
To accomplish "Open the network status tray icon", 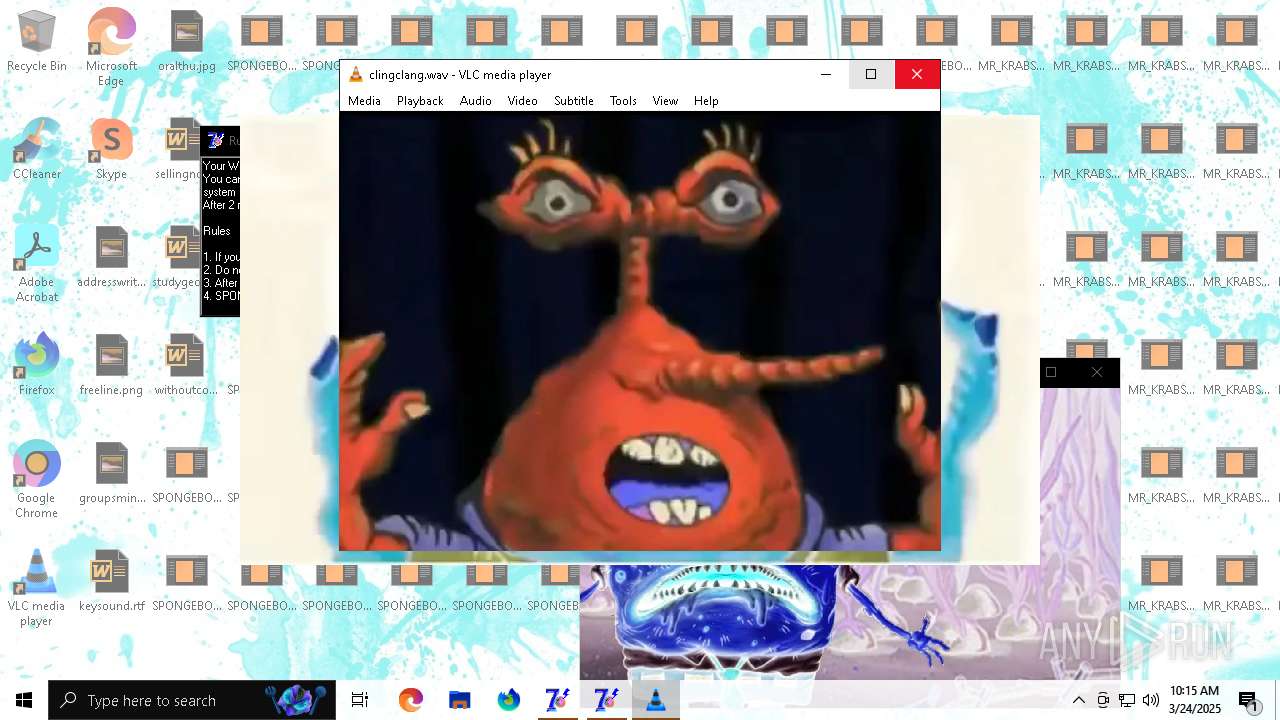I will 1127,700.
